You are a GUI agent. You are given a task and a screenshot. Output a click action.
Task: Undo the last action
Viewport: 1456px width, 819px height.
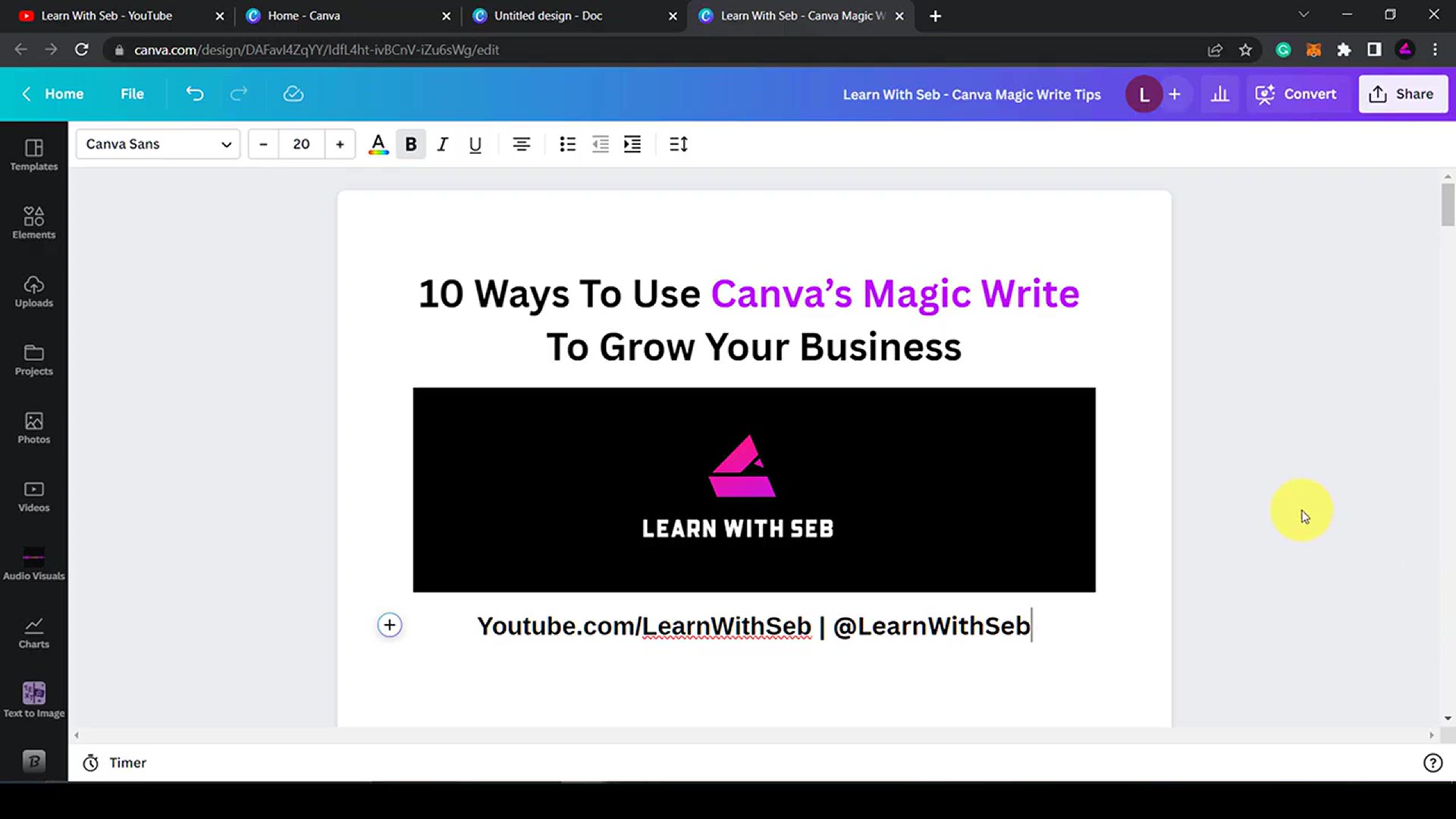[195, 94]
